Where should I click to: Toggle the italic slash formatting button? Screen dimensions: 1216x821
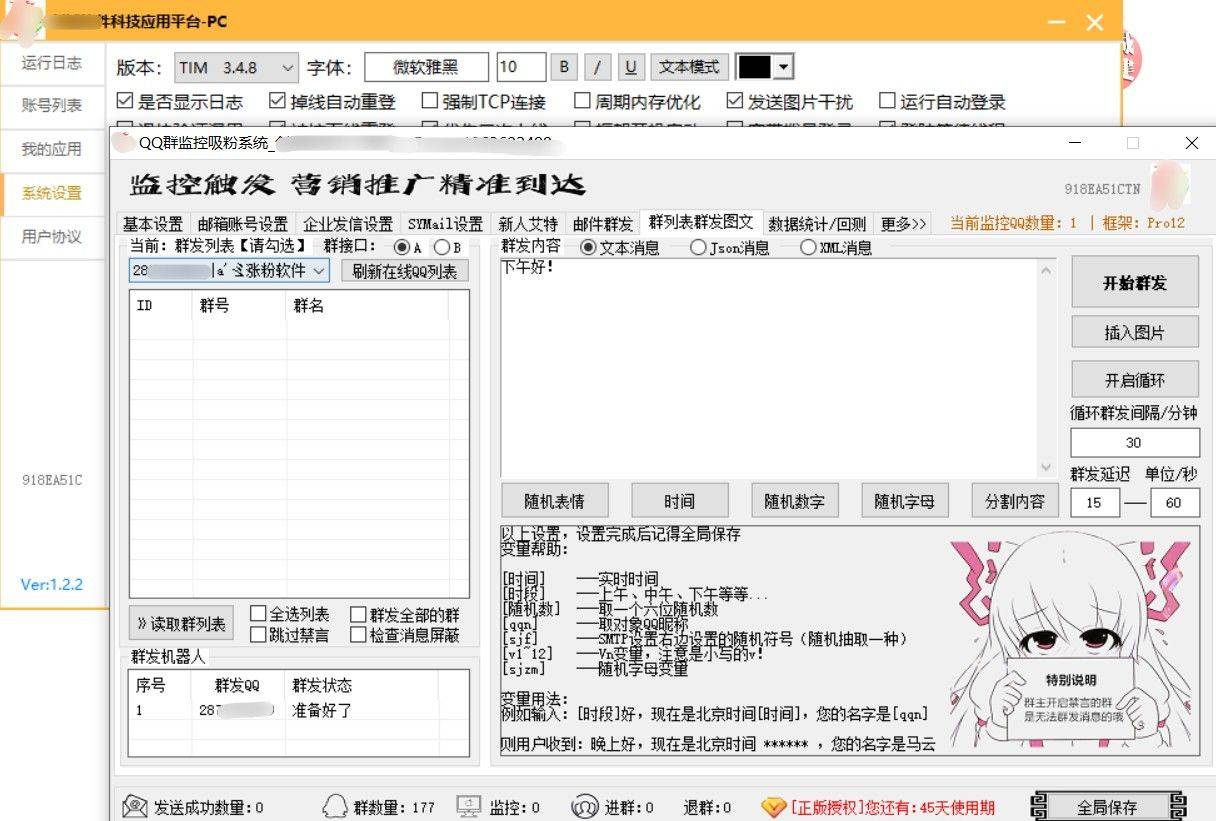click(x=597, y=67)
